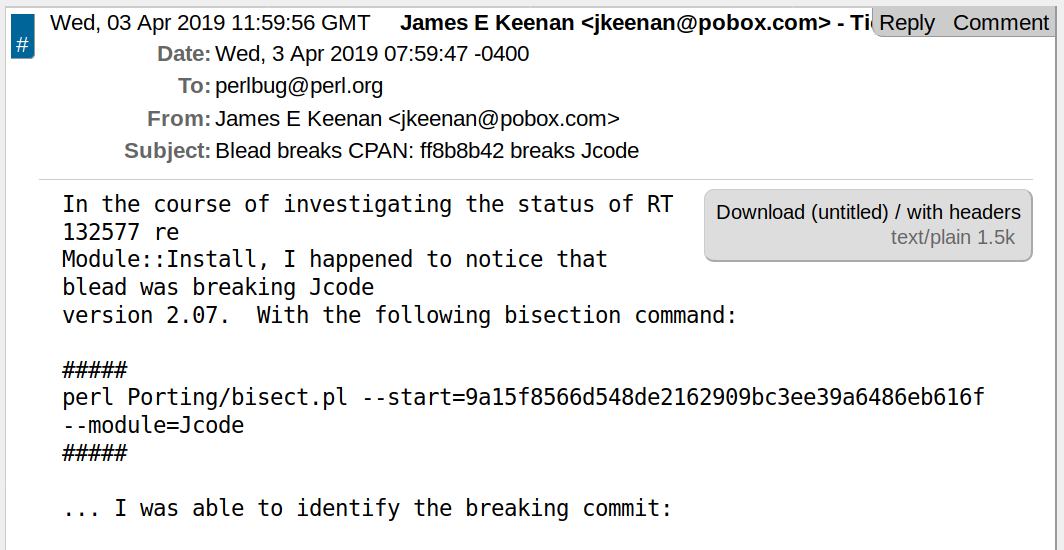Click the --module=Jcode text line
The height and width of the screenshot is (550, 1064).
153,425
